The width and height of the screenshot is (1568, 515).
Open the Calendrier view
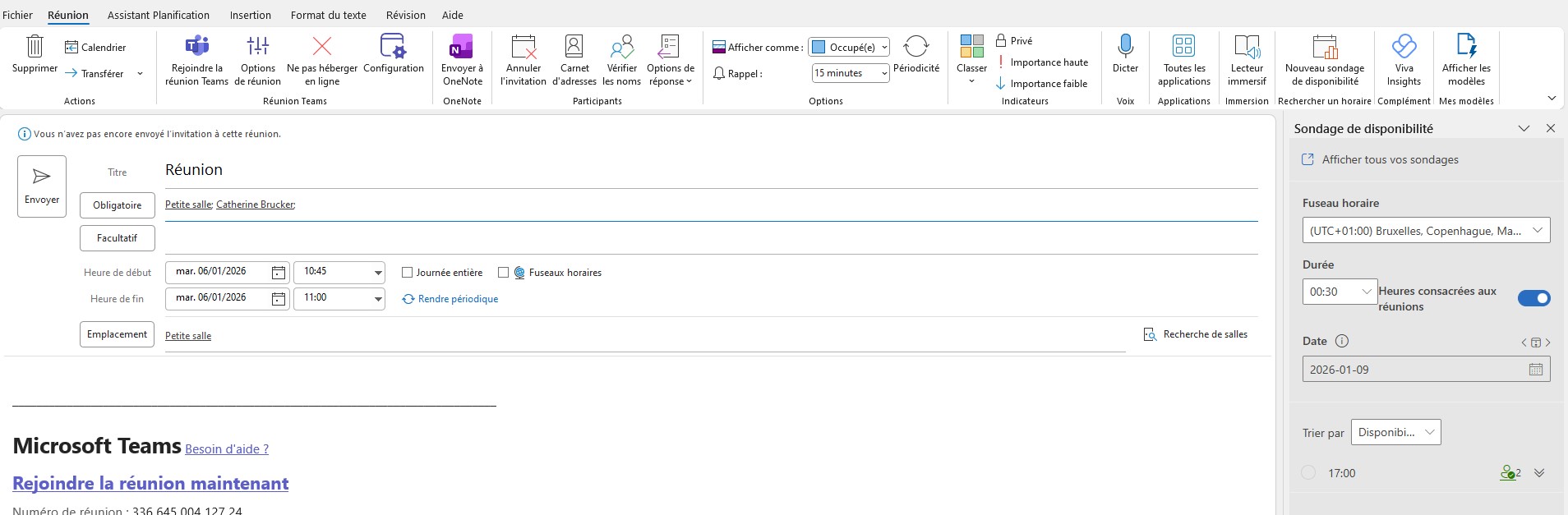[x=95, y=48]
